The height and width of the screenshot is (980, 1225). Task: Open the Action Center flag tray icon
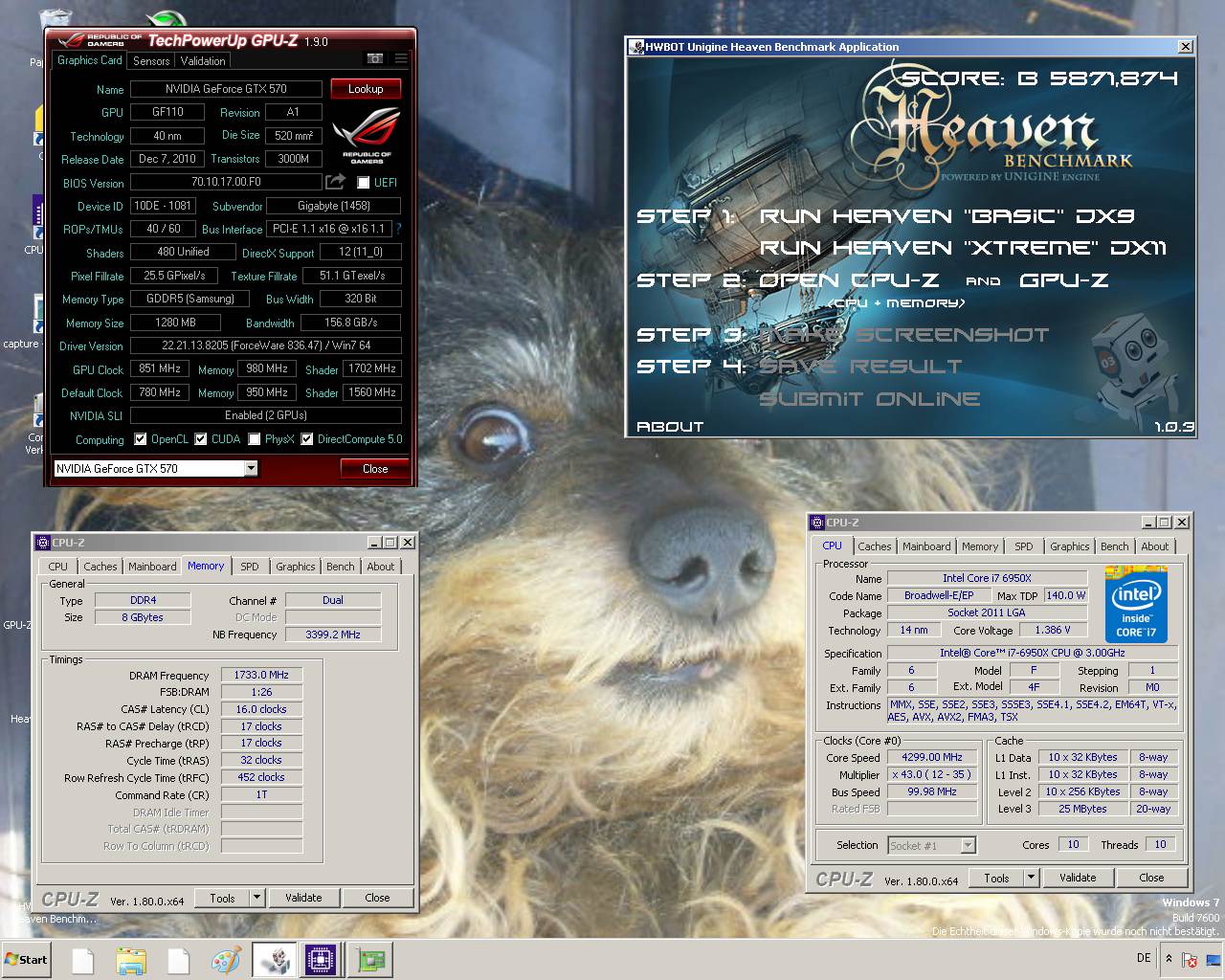tap(1190, 959)
